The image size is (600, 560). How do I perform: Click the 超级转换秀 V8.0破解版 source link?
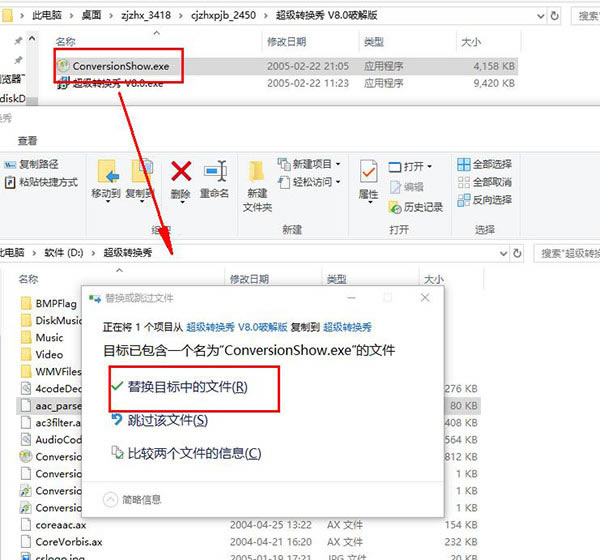[x=237, y=326]
